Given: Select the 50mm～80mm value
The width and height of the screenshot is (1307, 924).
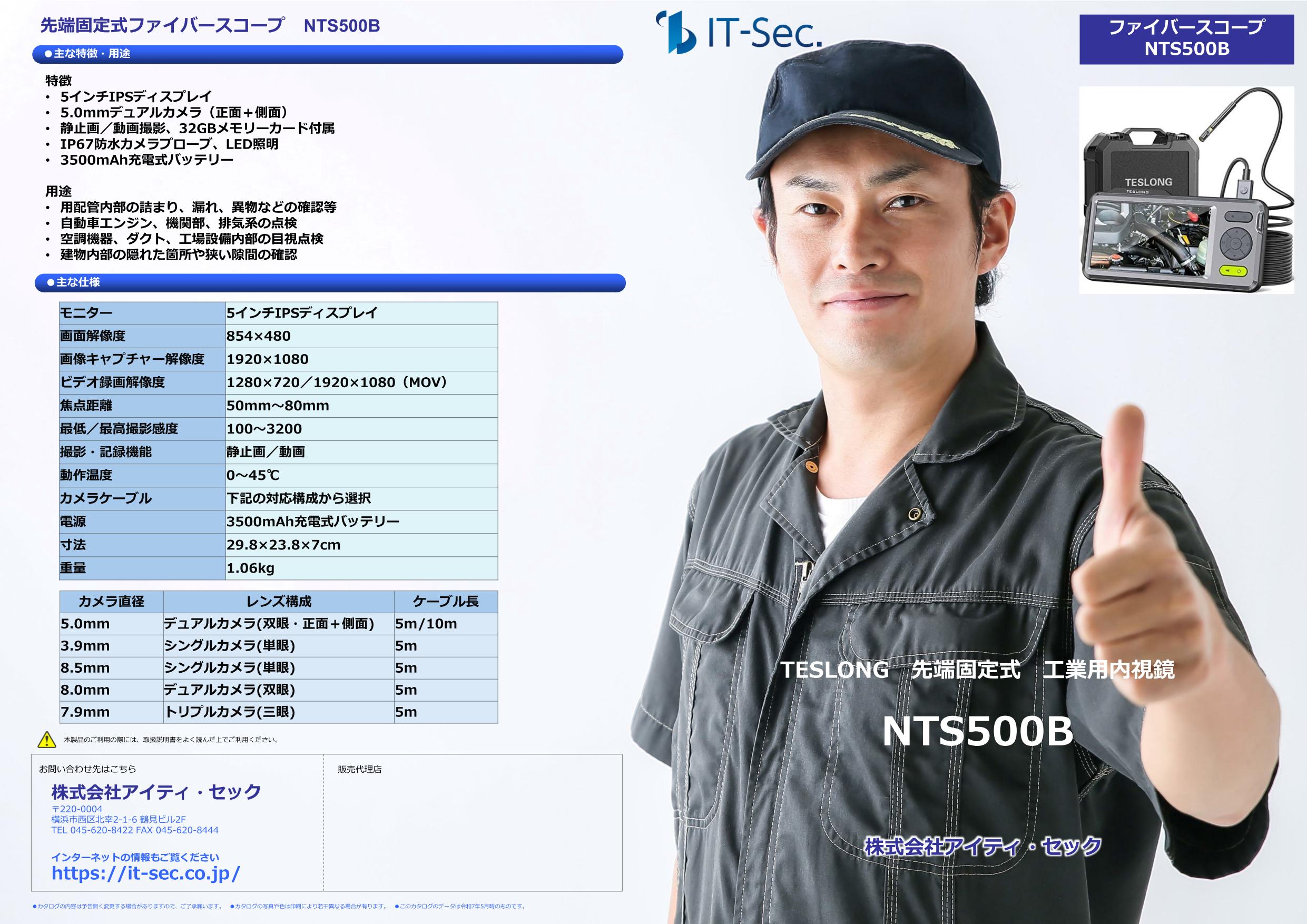Looking at the screenshot, I should pos(361,406).
